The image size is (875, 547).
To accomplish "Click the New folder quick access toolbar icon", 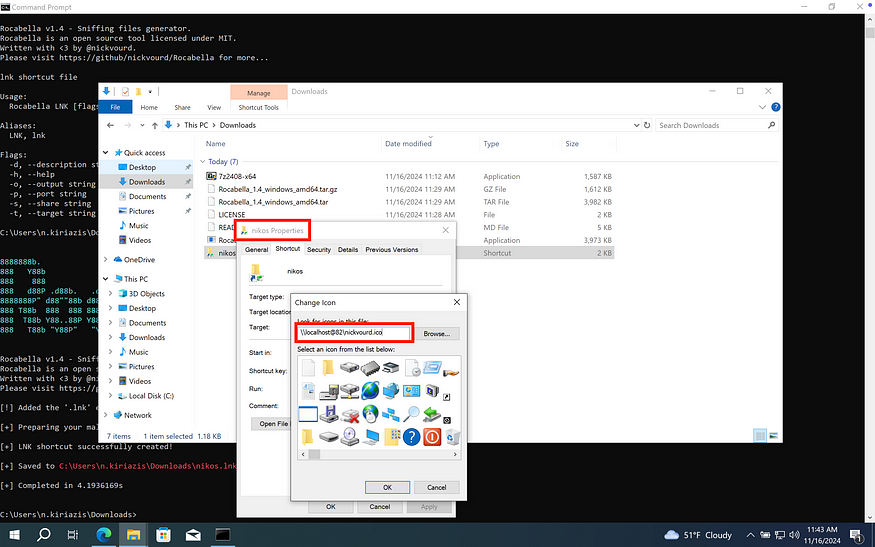I will 138,91.
